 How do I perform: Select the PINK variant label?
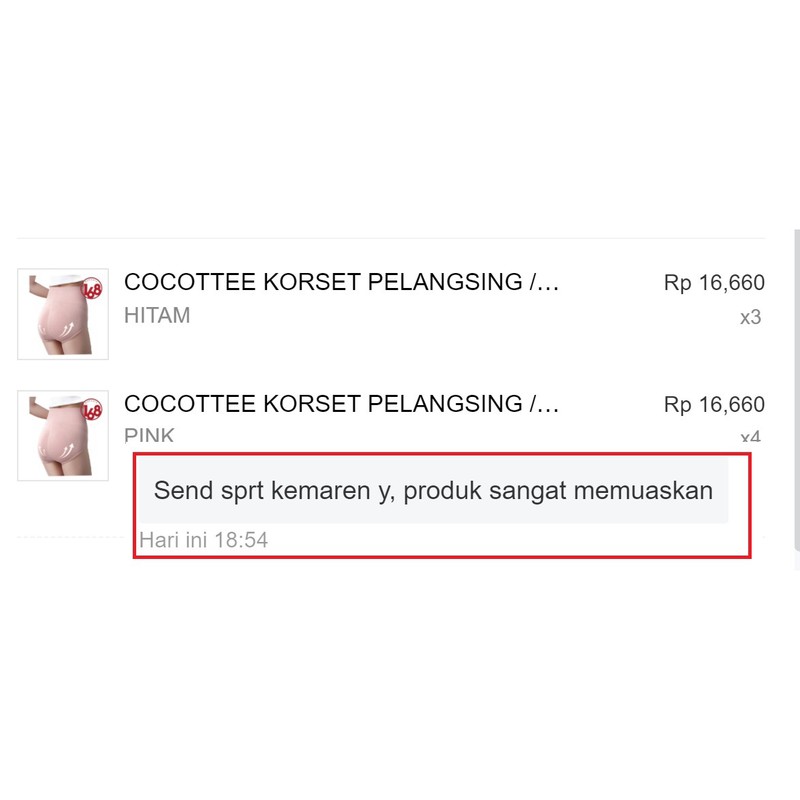149,435
